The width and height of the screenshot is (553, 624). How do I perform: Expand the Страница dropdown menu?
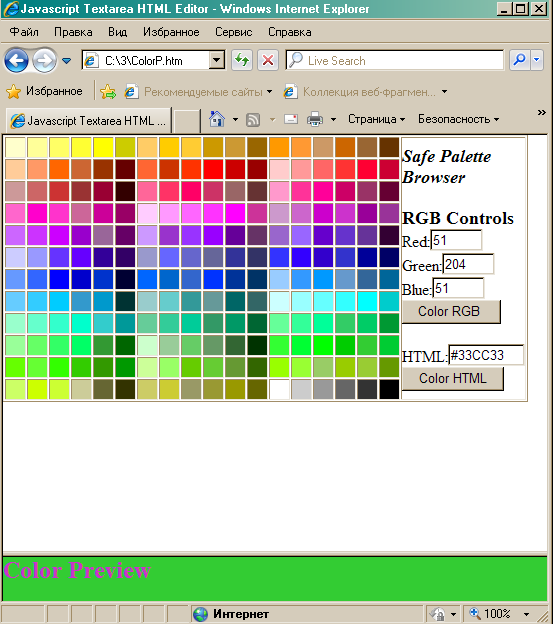tap(376, 119)
